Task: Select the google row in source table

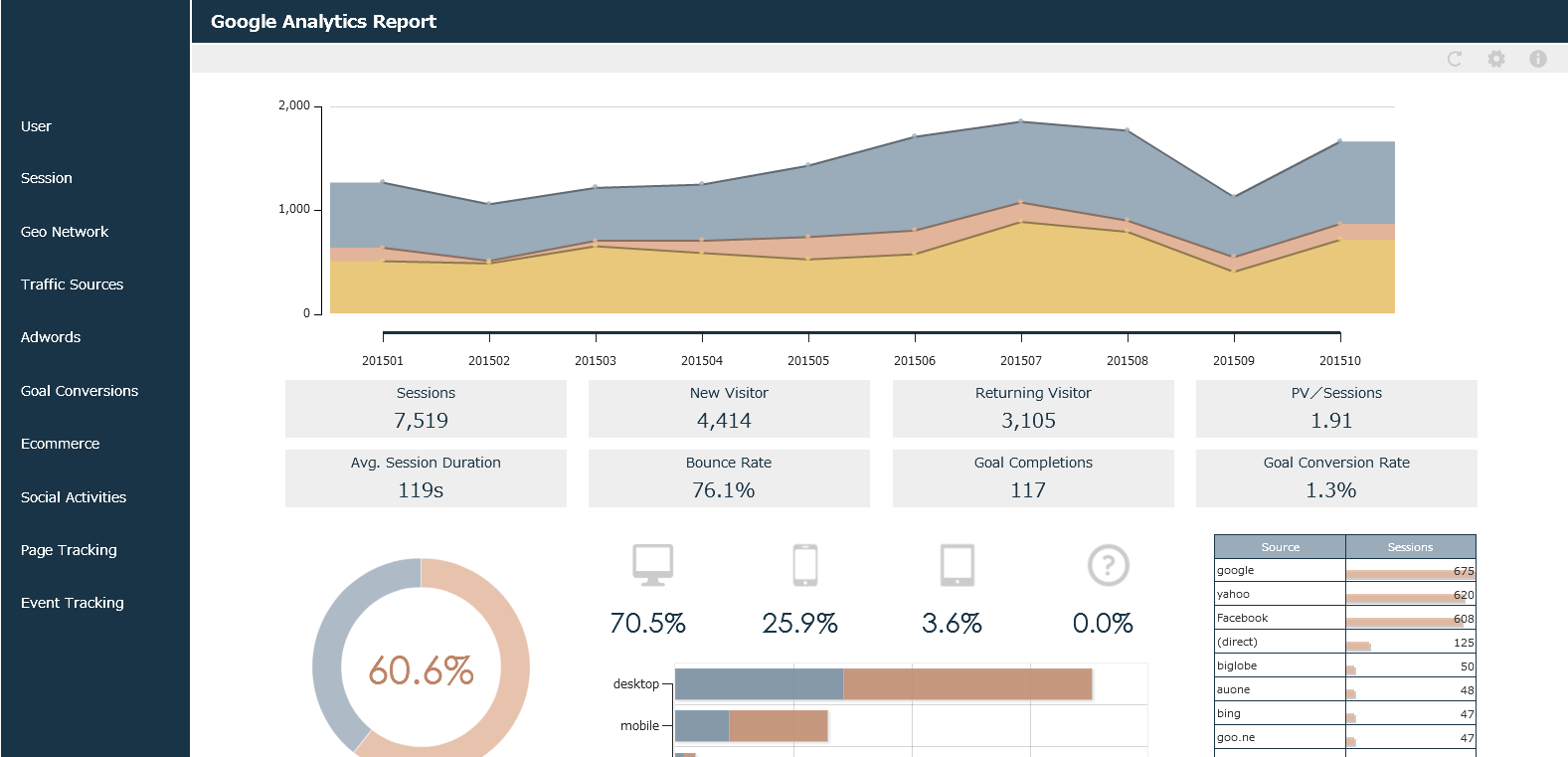Action: pos(1345,571)
